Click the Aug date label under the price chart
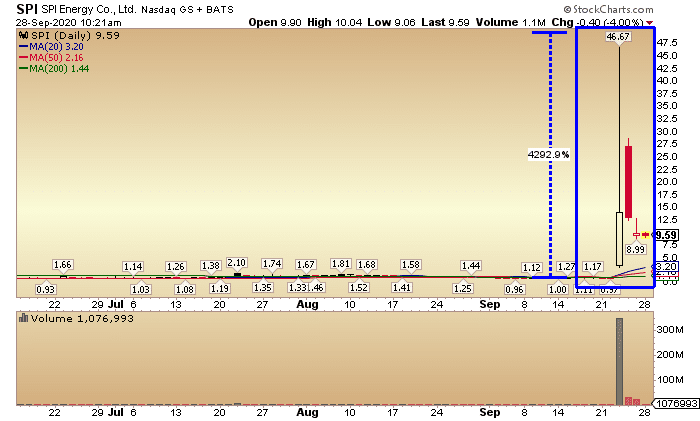The height and width of the screenshot is (421, 700). click(308, 304)
